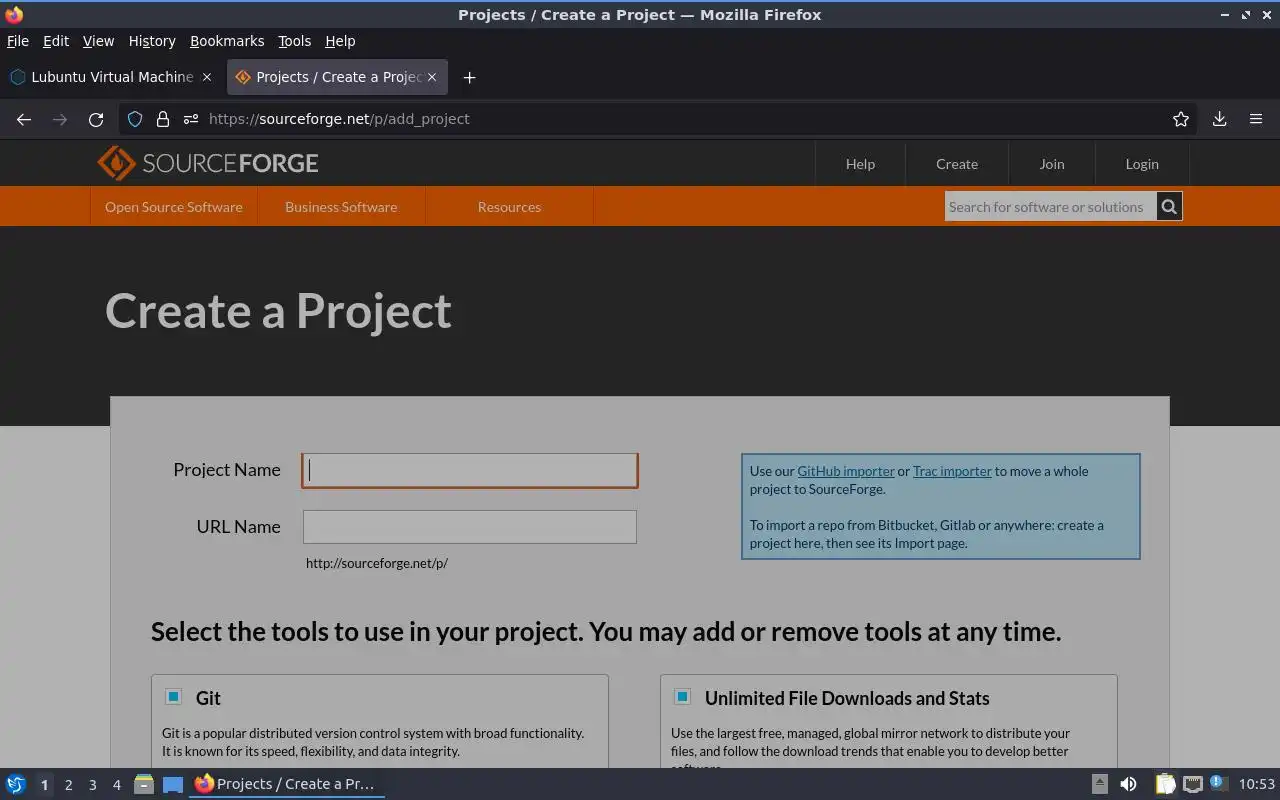This screenshot has height=800, width=1280.
Task: Expand the Resources nav menu
Action: coord(509,207)
